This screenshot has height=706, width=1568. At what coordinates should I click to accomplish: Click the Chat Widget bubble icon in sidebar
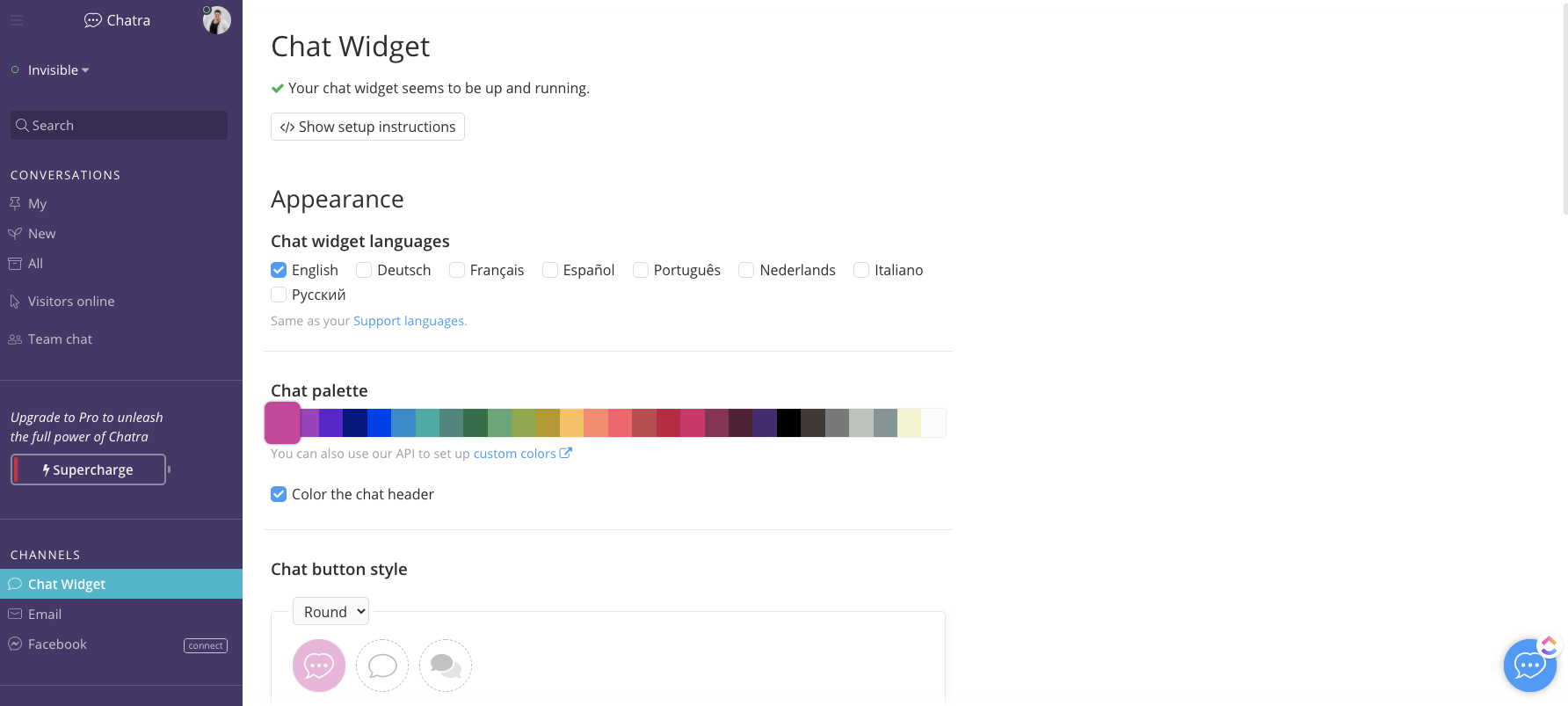click(15, 584)
